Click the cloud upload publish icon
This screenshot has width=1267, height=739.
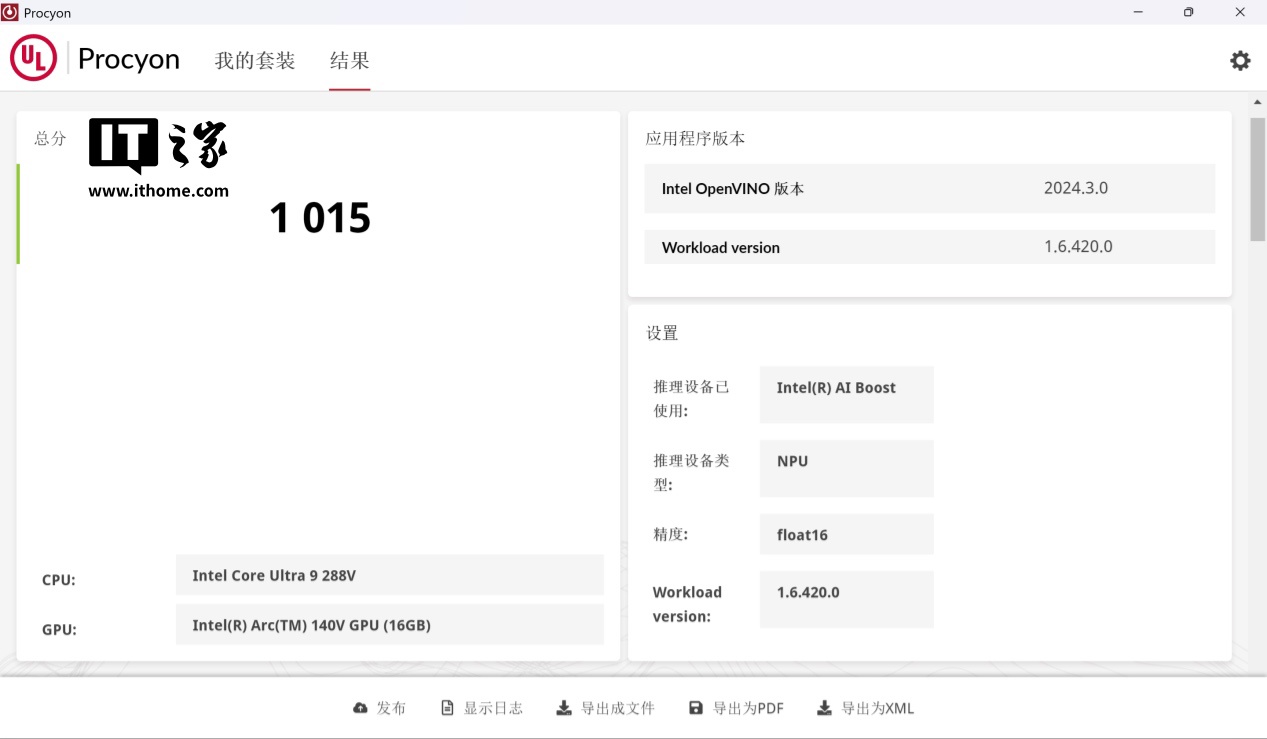[x=360, y=708]
